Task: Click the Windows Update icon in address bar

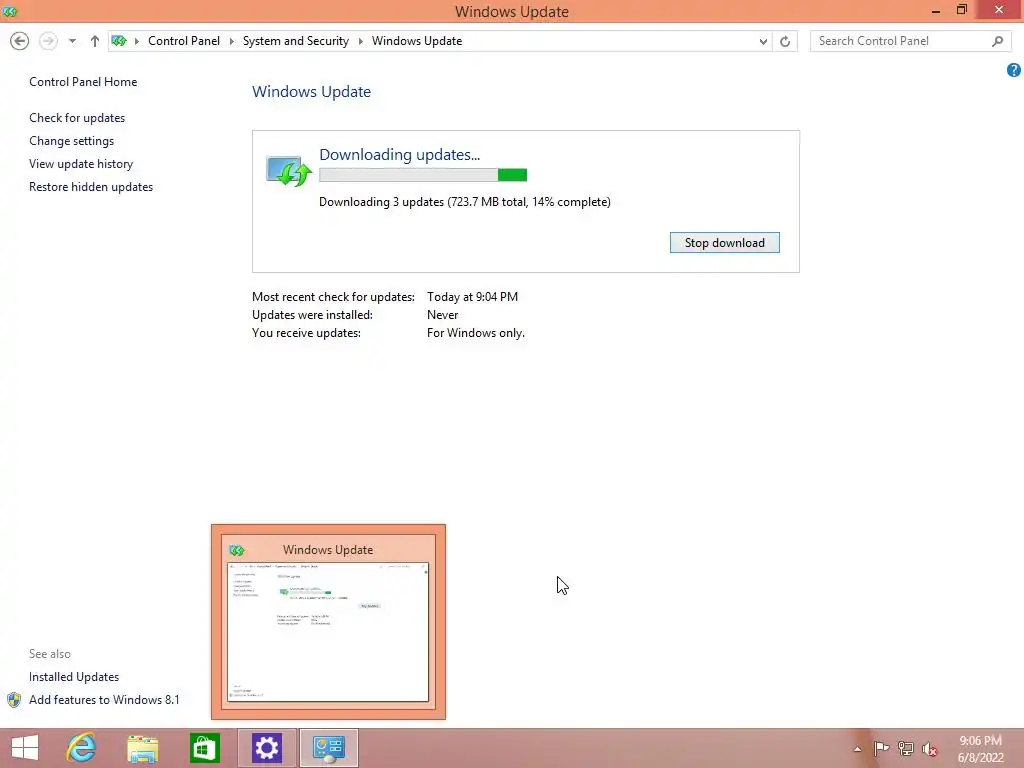Action: pos(119,41)
